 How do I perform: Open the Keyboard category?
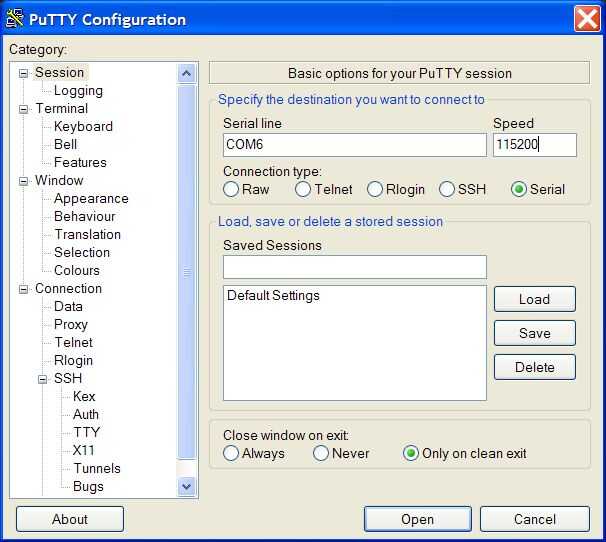pyautogui.click(x=83, y=126)
